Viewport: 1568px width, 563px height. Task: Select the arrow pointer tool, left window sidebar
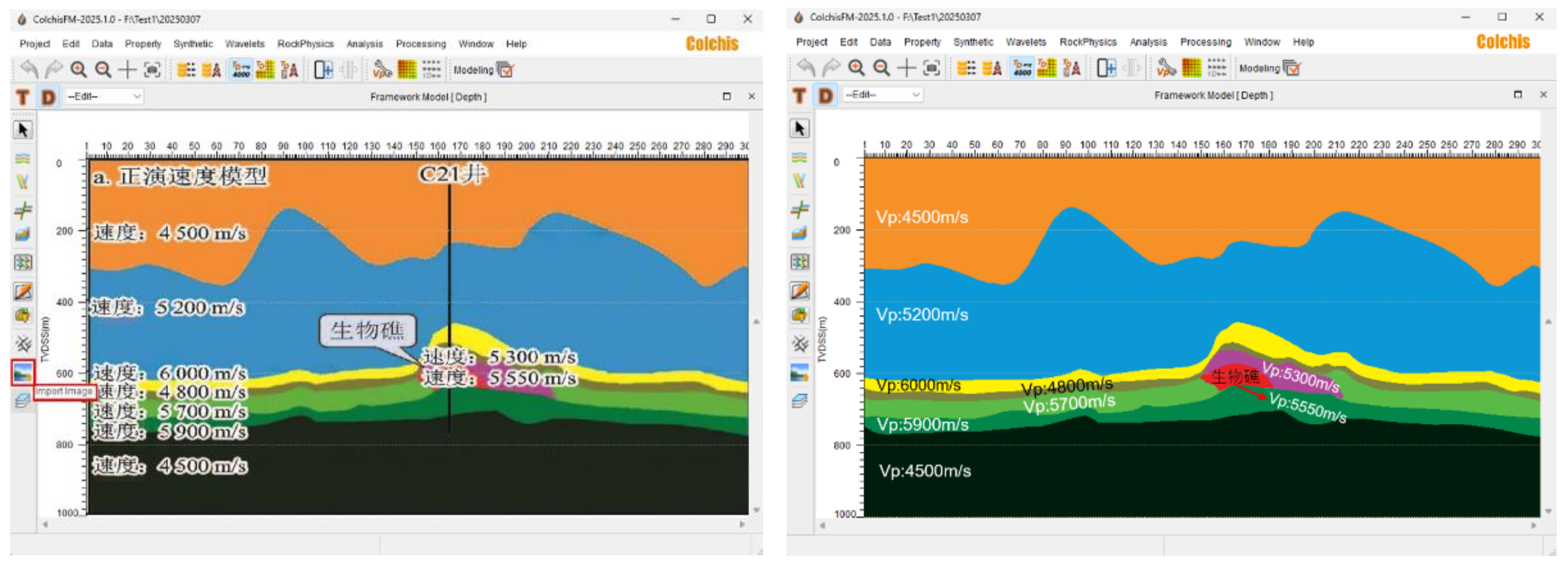(x=23, y=130)
